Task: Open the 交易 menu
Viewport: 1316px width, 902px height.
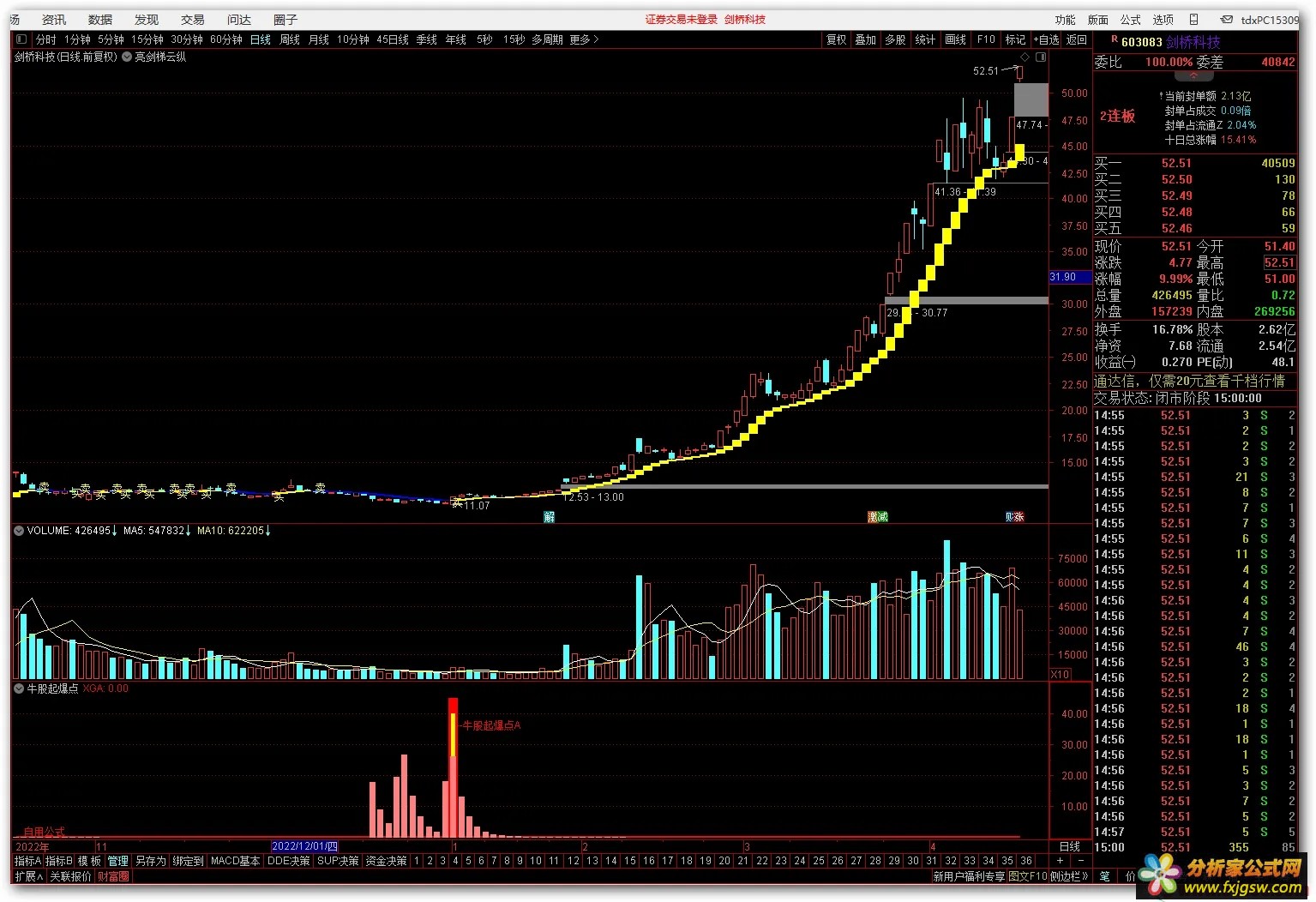Action: (193, 20)
